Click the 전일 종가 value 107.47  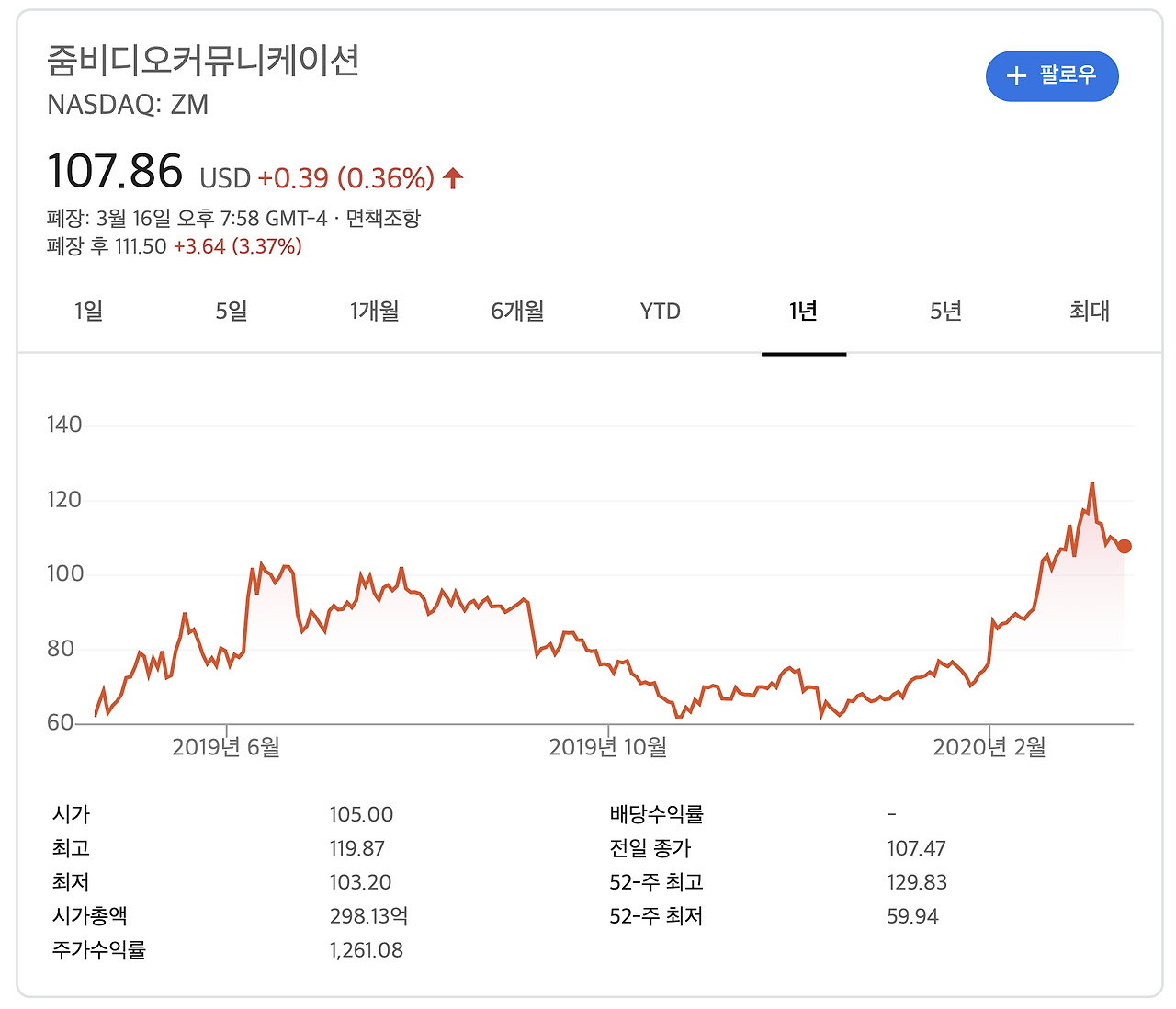pos(916,848)
